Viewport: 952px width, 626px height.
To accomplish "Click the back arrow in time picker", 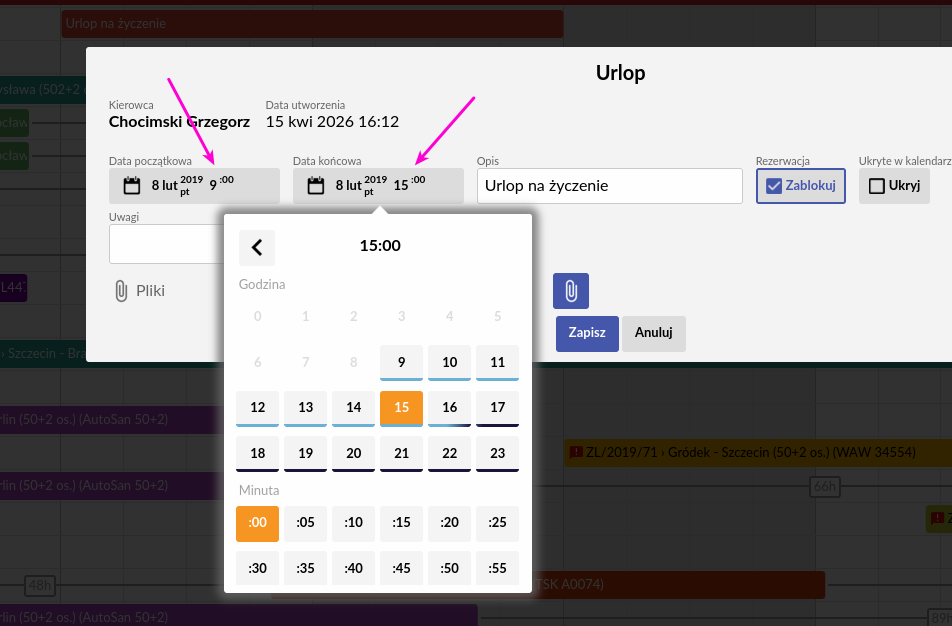I will click(x=257, y=247).
